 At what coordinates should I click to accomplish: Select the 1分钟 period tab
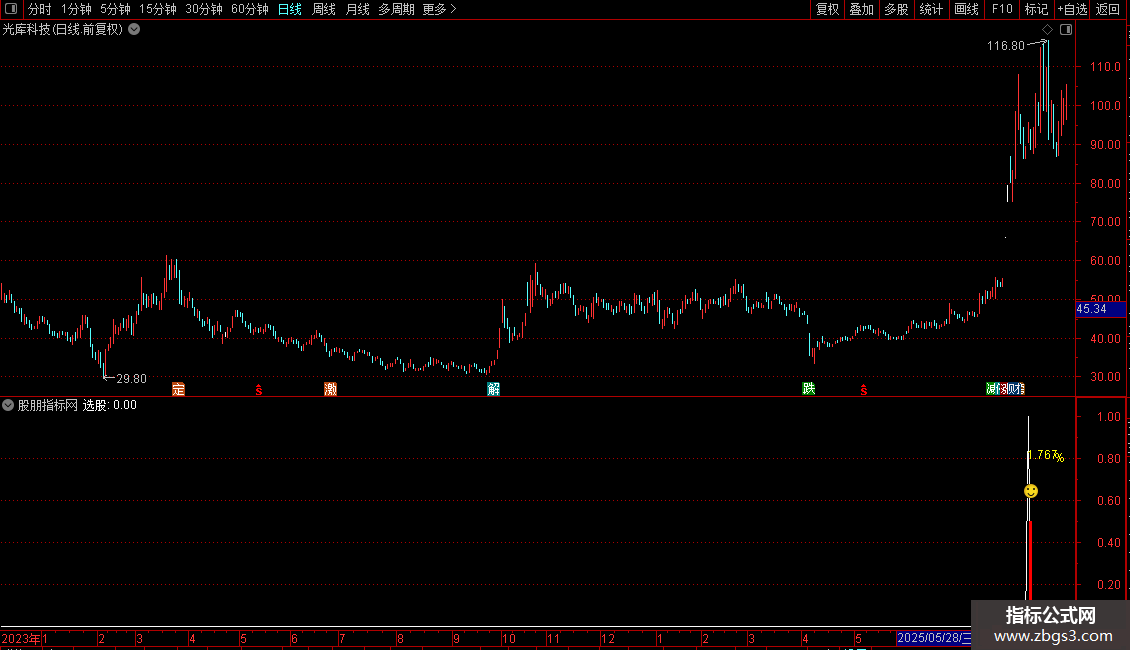[76, 9]
